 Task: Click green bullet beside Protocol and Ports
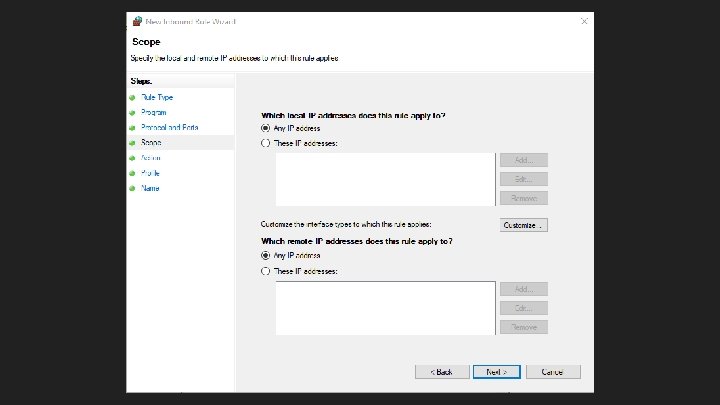coord(131,128)
